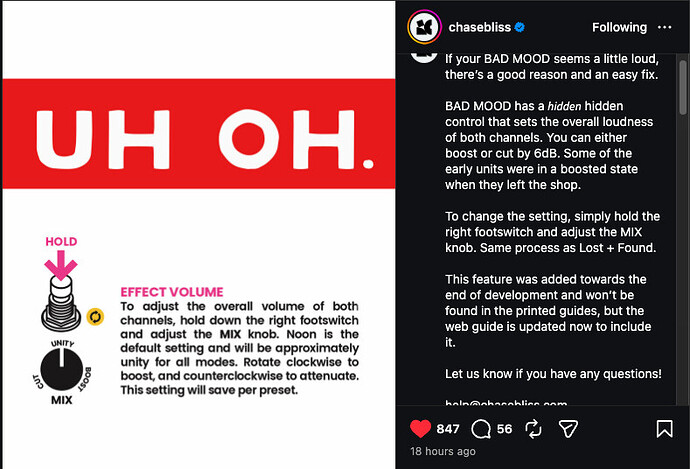Click the MIX knob illustration
The image size is (690, 469).
(62, 370)
